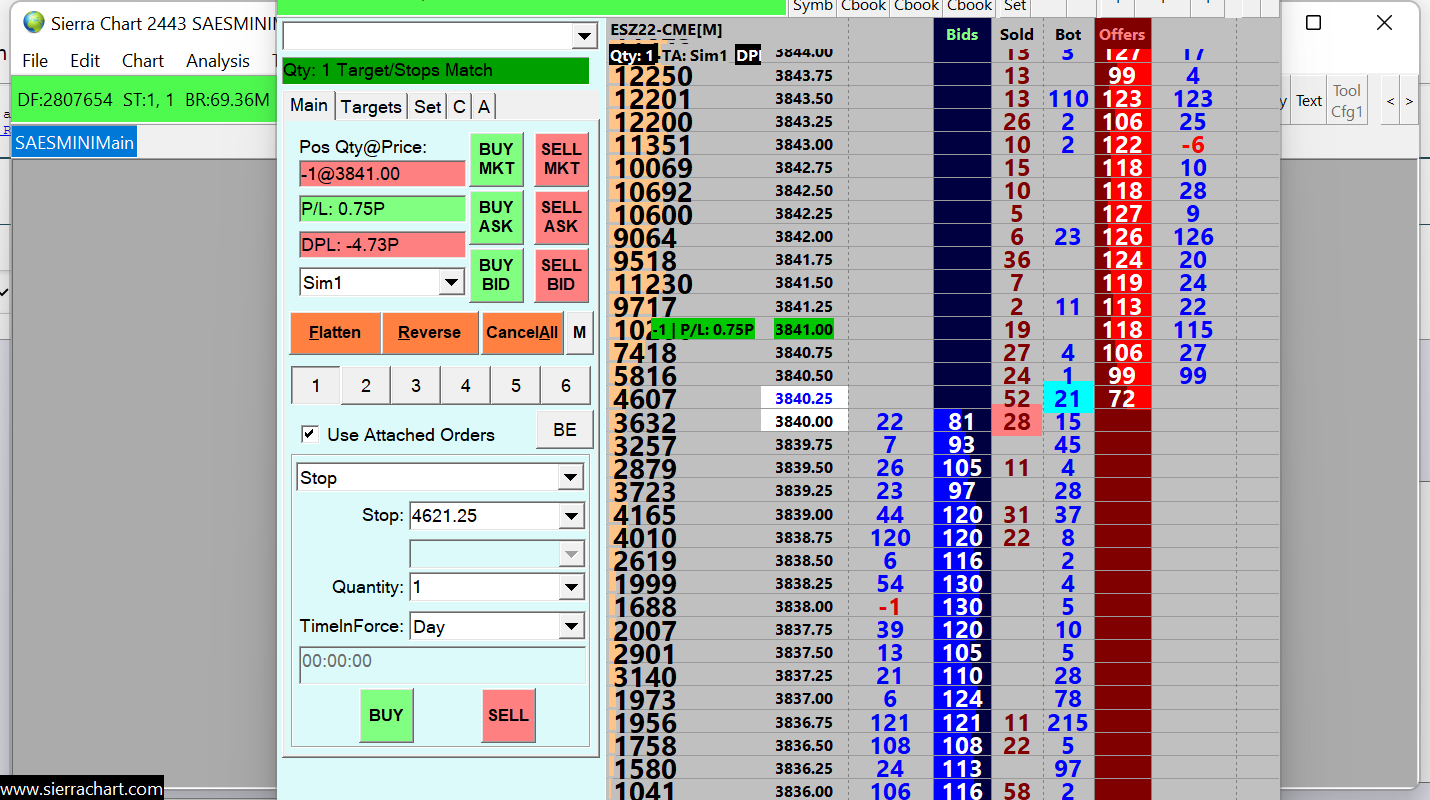Select quantity preset 3
This screenshot has height=800, width=1430.
click(x=416, y=386)
